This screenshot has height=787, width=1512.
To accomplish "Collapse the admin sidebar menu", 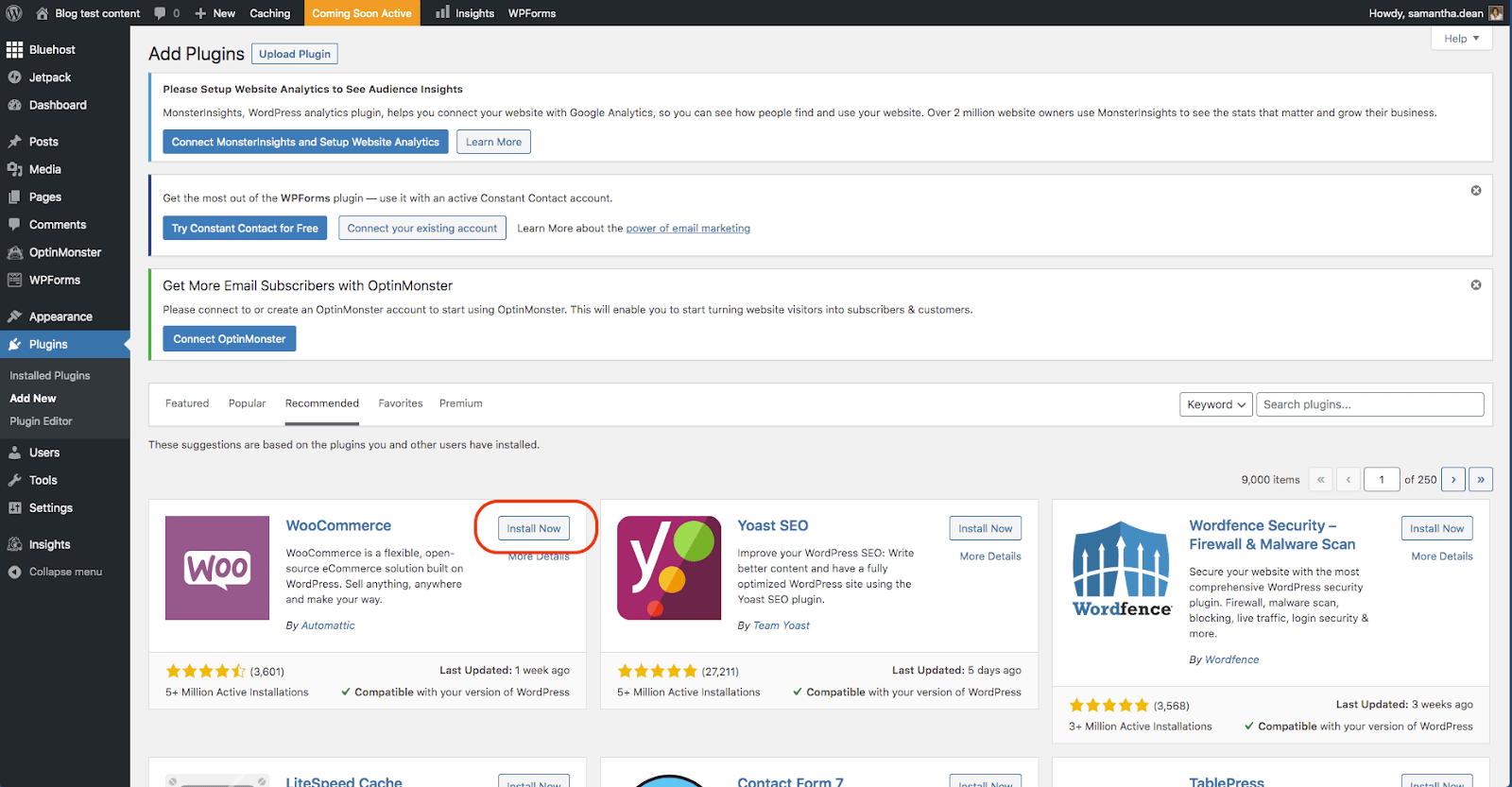I will tap(64, 572).
